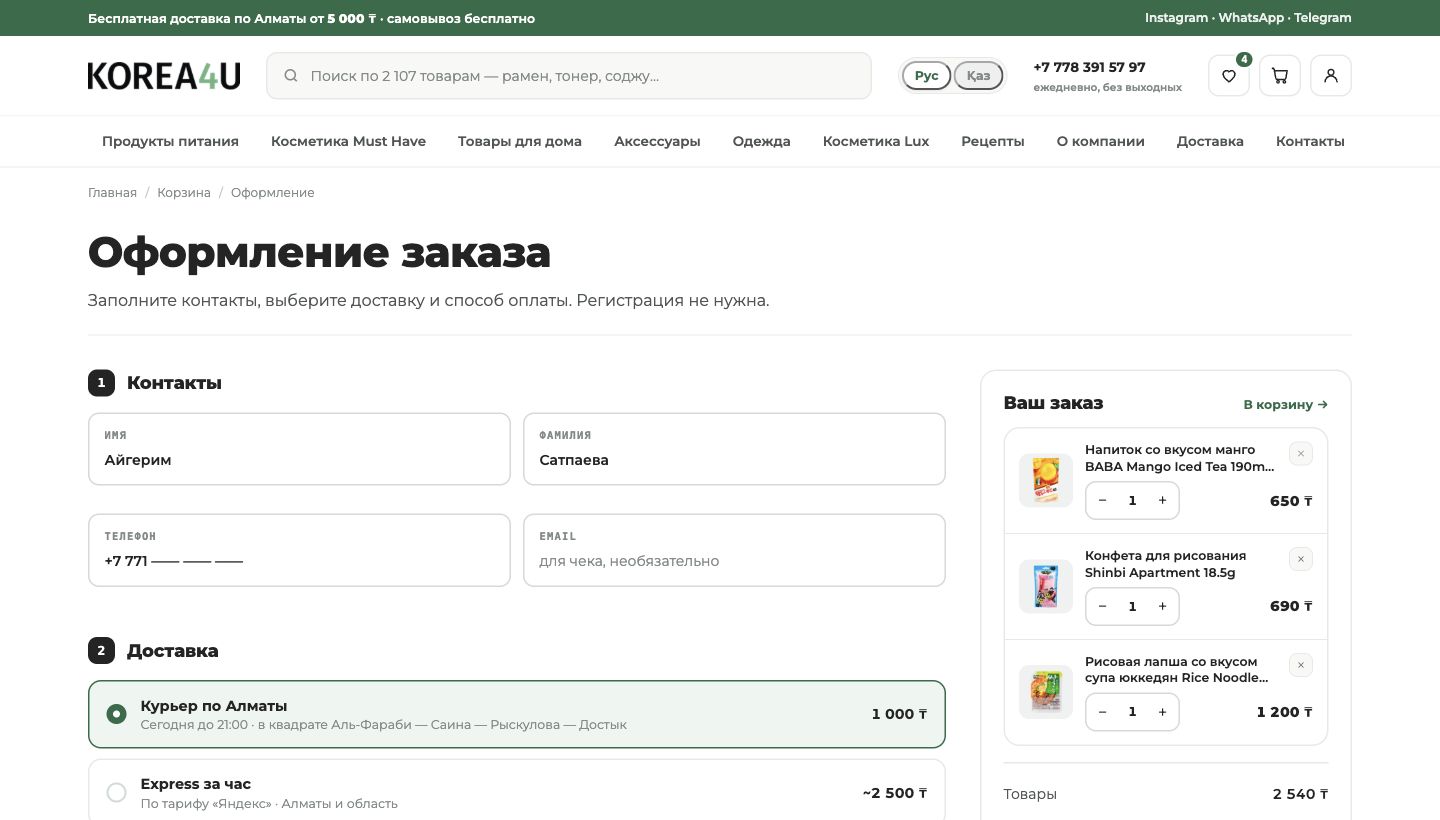Go to the Одежда category
The width and height of the screenshot is (1440, 820).
(x=761, y=141)
